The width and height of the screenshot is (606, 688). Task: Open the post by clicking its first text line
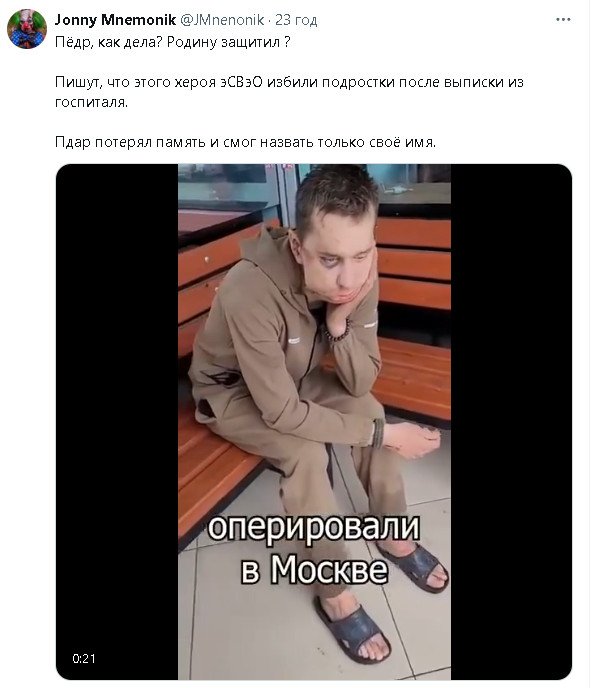click(x=172, y=42)
